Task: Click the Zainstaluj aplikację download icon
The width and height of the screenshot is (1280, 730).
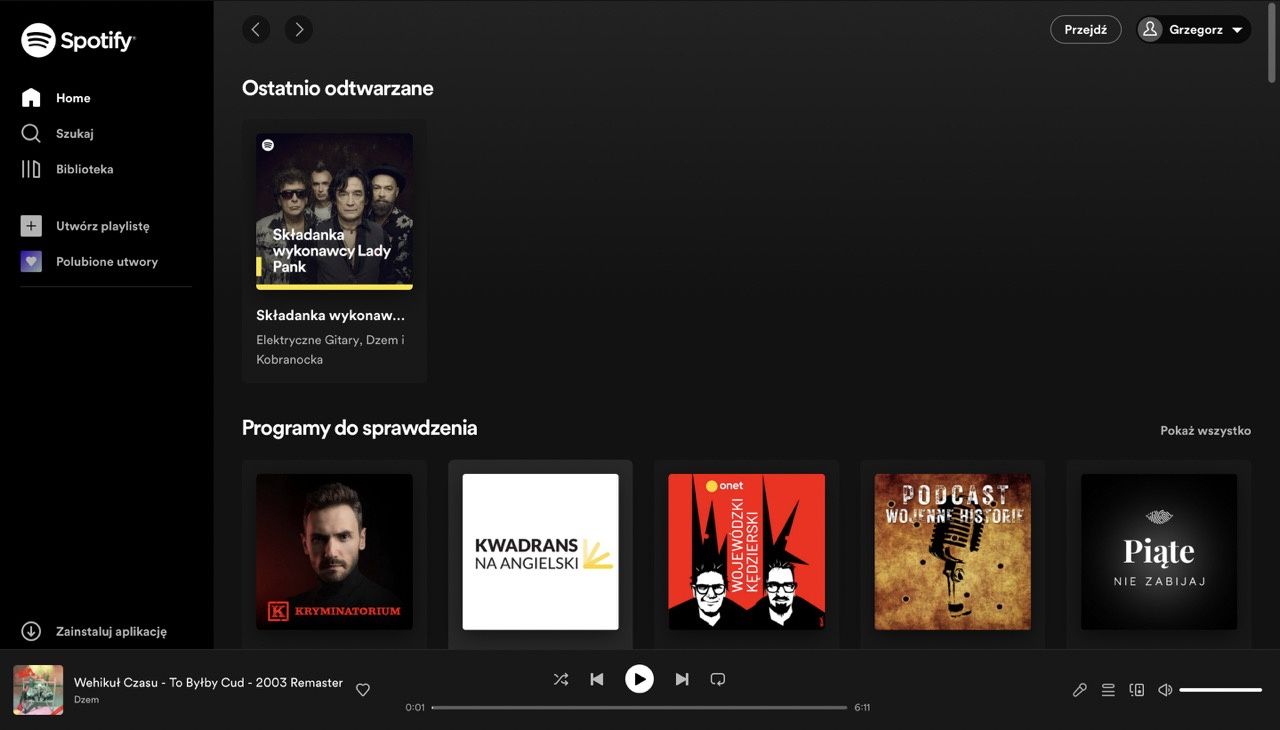Action: [x=31, y=631]
